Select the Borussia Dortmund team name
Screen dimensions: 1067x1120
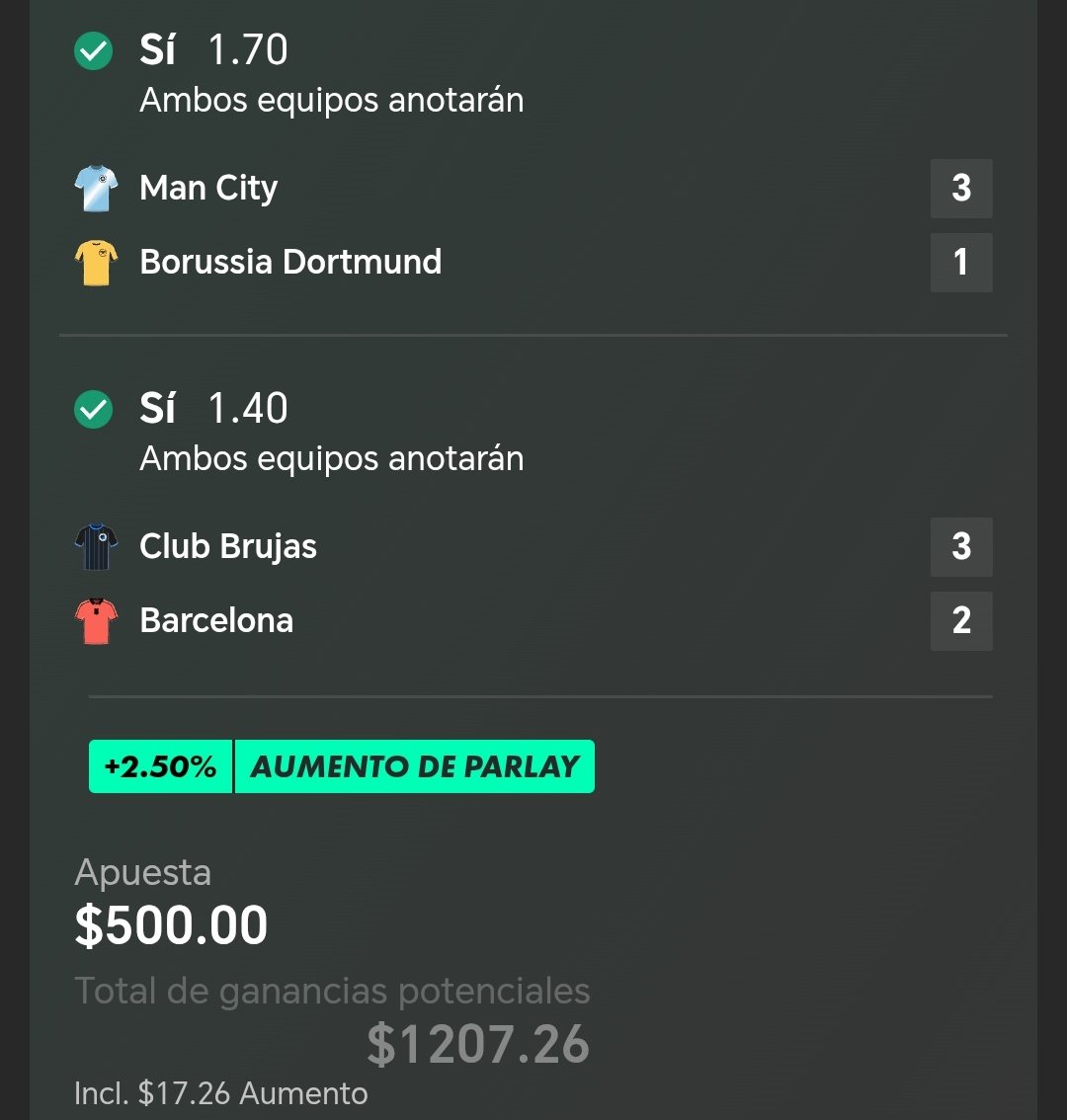tap(290, 262)
